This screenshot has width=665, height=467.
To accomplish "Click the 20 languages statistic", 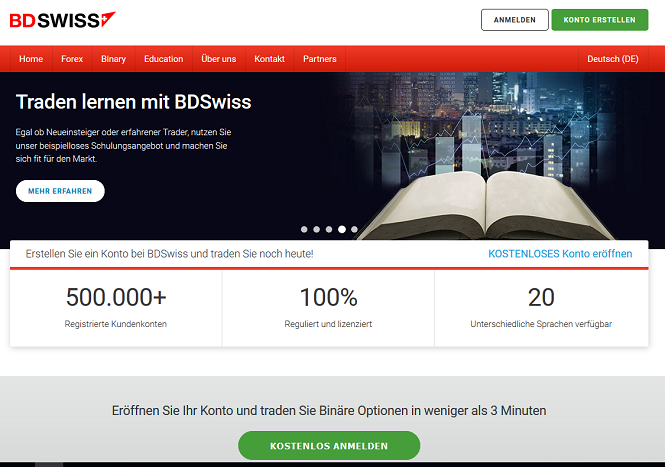I will [541, 297].
